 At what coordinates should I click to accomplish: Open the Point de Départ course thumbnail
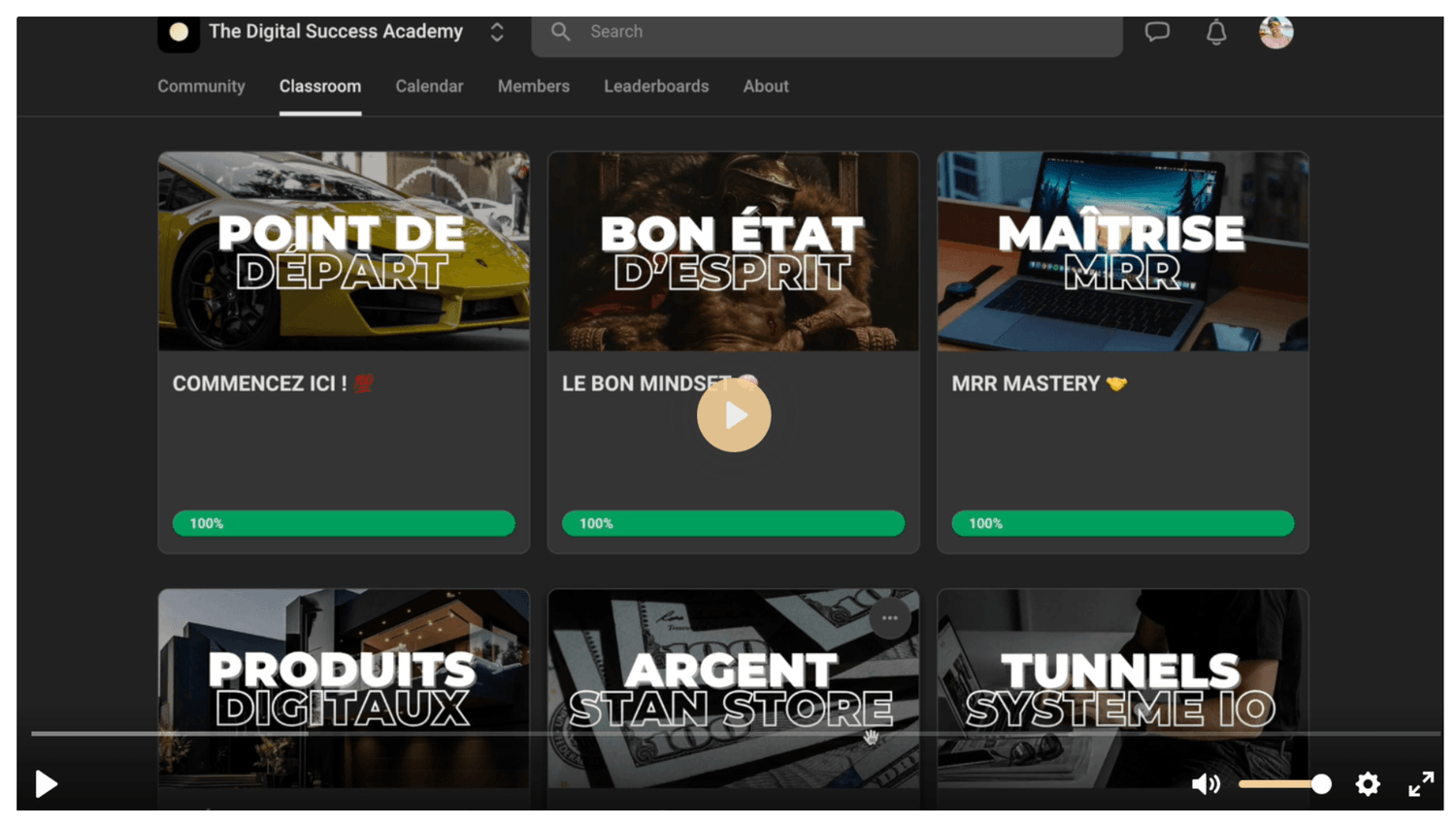click(x=344, y=251)
